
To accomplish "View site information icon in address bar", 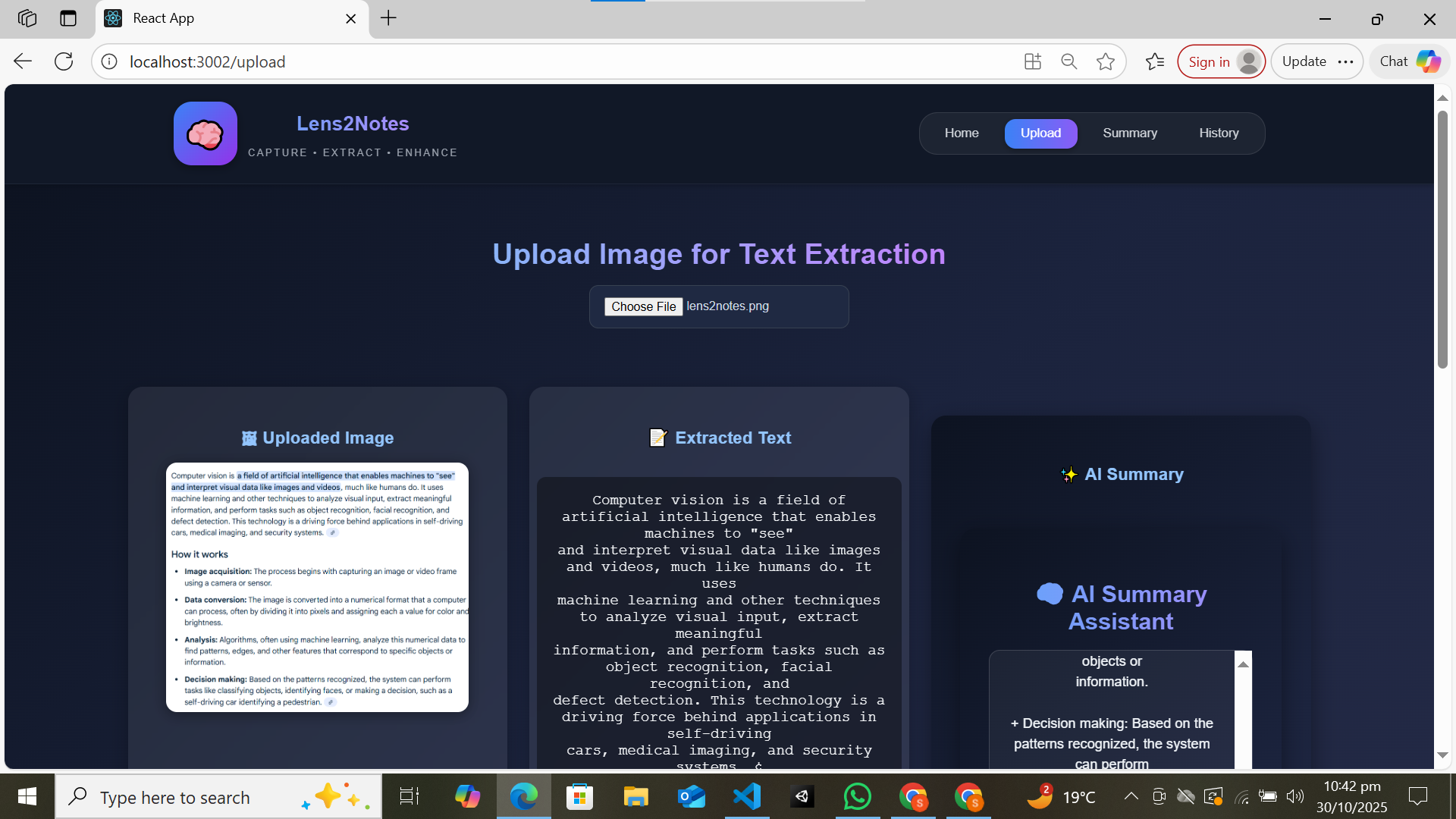I will (109, 61).
